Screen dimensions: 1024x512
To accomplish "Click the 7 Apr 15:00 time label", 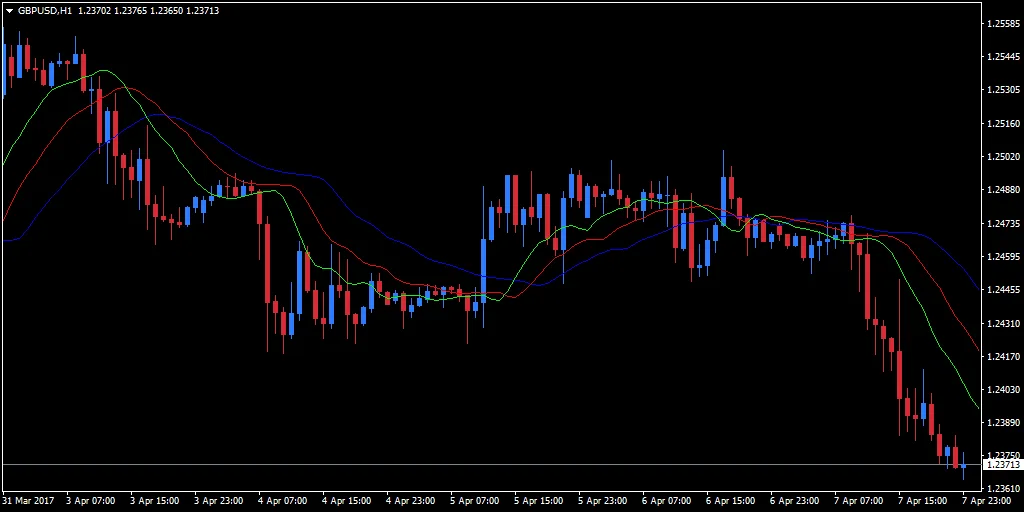I will [x=923, y=501].
